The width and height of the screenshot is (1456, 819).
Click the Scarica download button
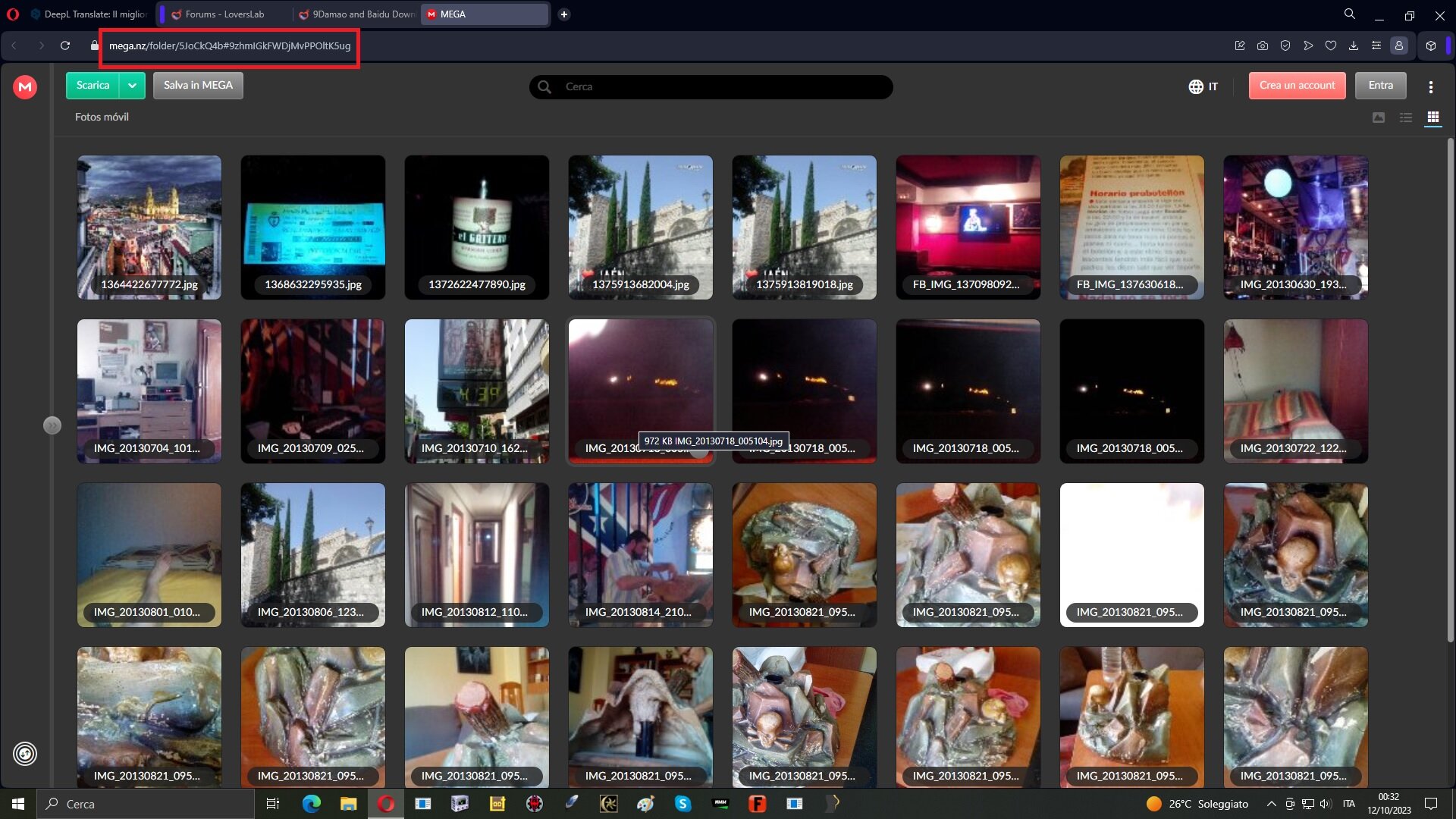coord(93,86)
